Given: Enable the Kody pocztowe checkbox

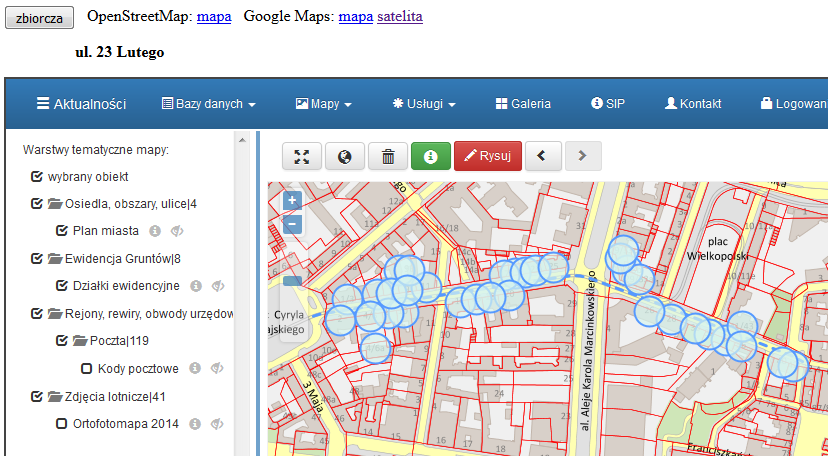Looking at the screenshot, I should click(x=86, y=369).
